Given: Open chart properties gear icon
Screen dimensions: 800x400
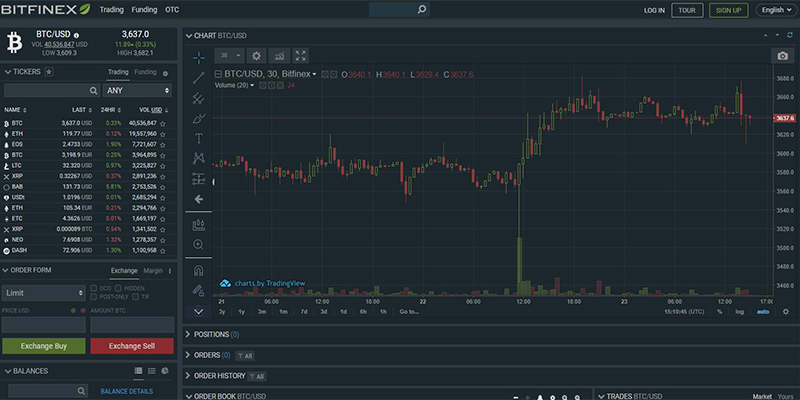Looking at the screenshot, I should point(257,56).
